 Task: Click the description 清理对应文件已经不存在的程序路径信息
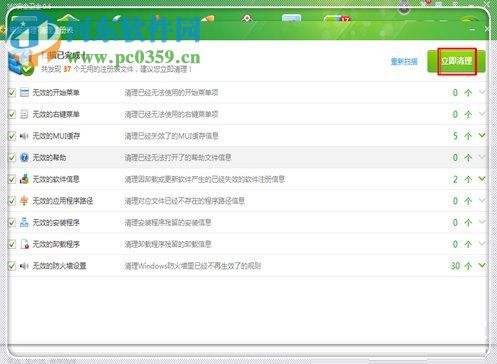click(x=185, y=201)
